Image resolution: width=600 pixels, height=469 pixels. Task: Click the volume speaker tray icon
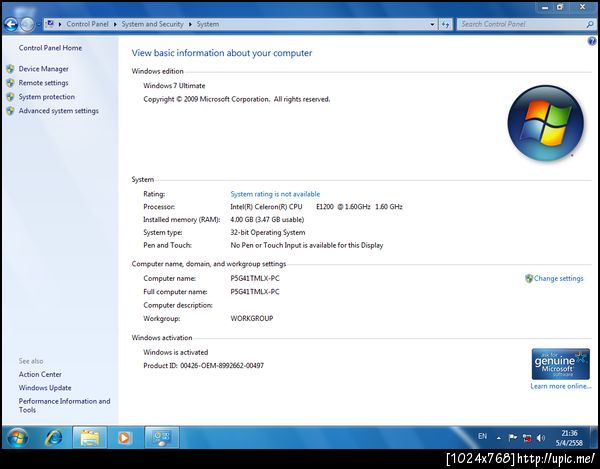point(540,438)
